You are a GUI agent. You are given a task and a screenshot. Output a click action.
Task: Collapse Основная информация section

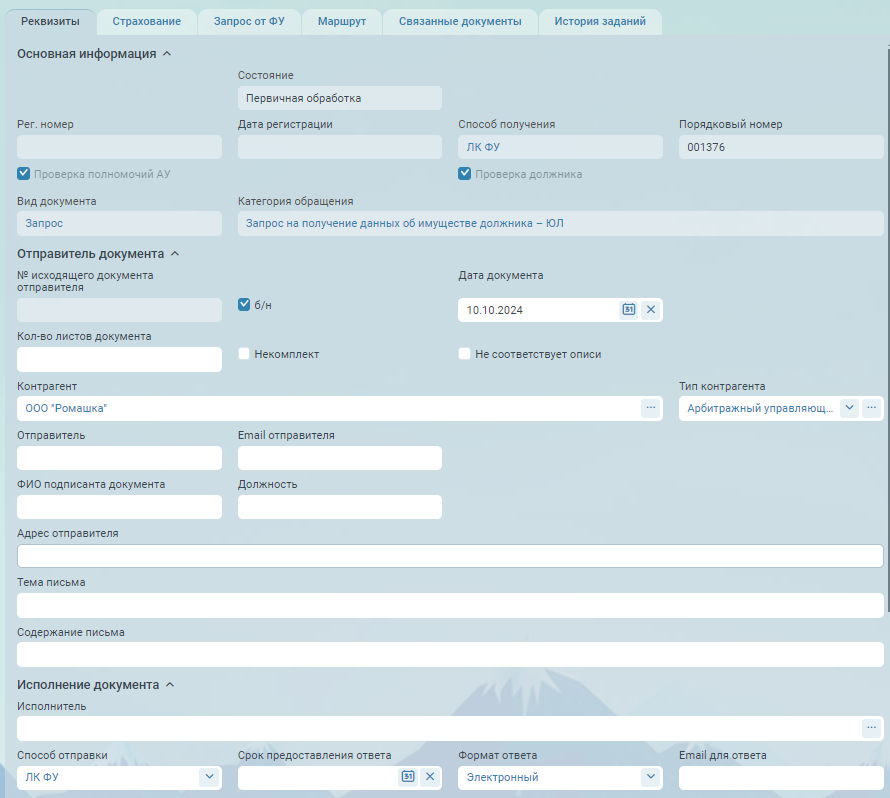click(167, 54)
